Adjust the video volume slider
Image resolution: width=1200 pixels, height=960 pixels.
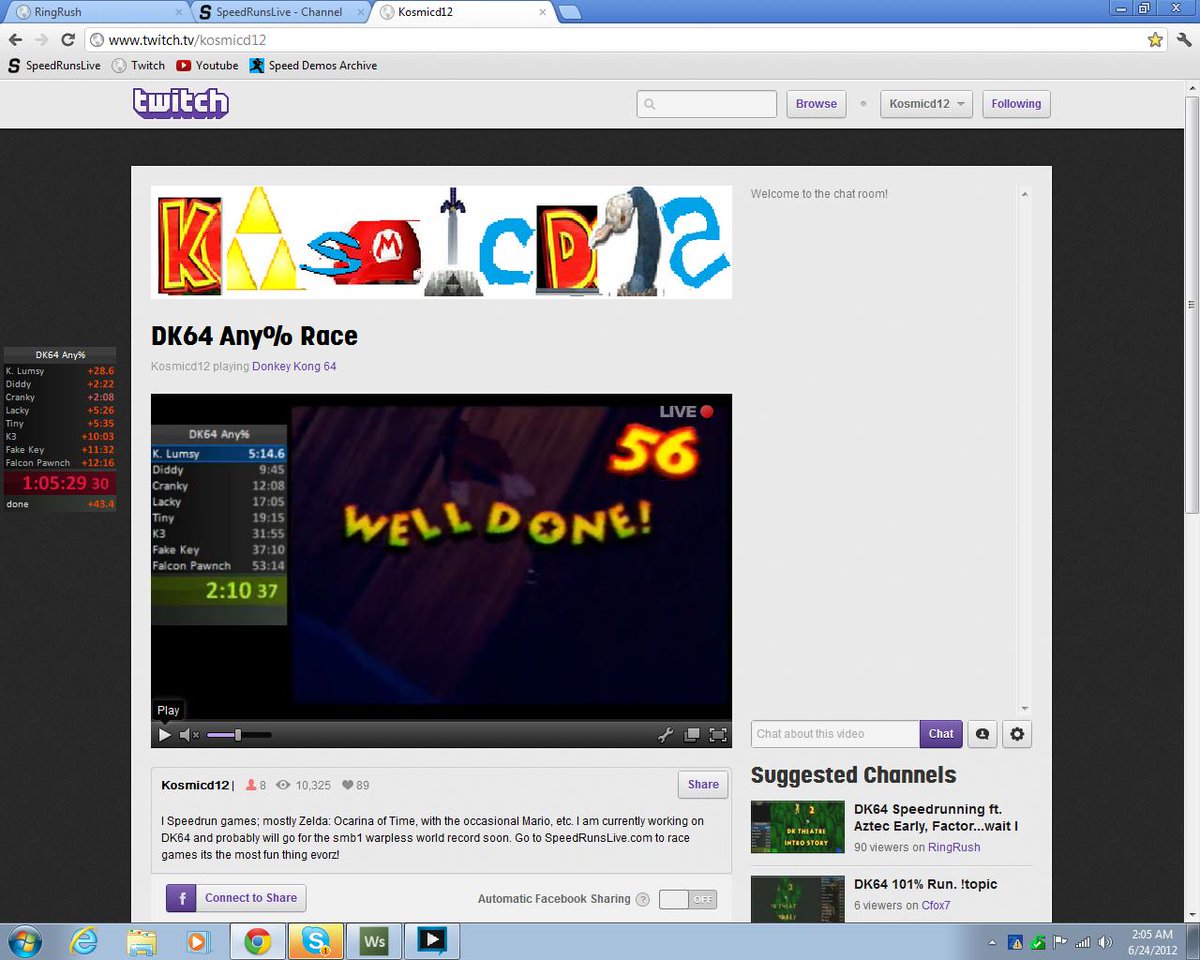(238, 735)
